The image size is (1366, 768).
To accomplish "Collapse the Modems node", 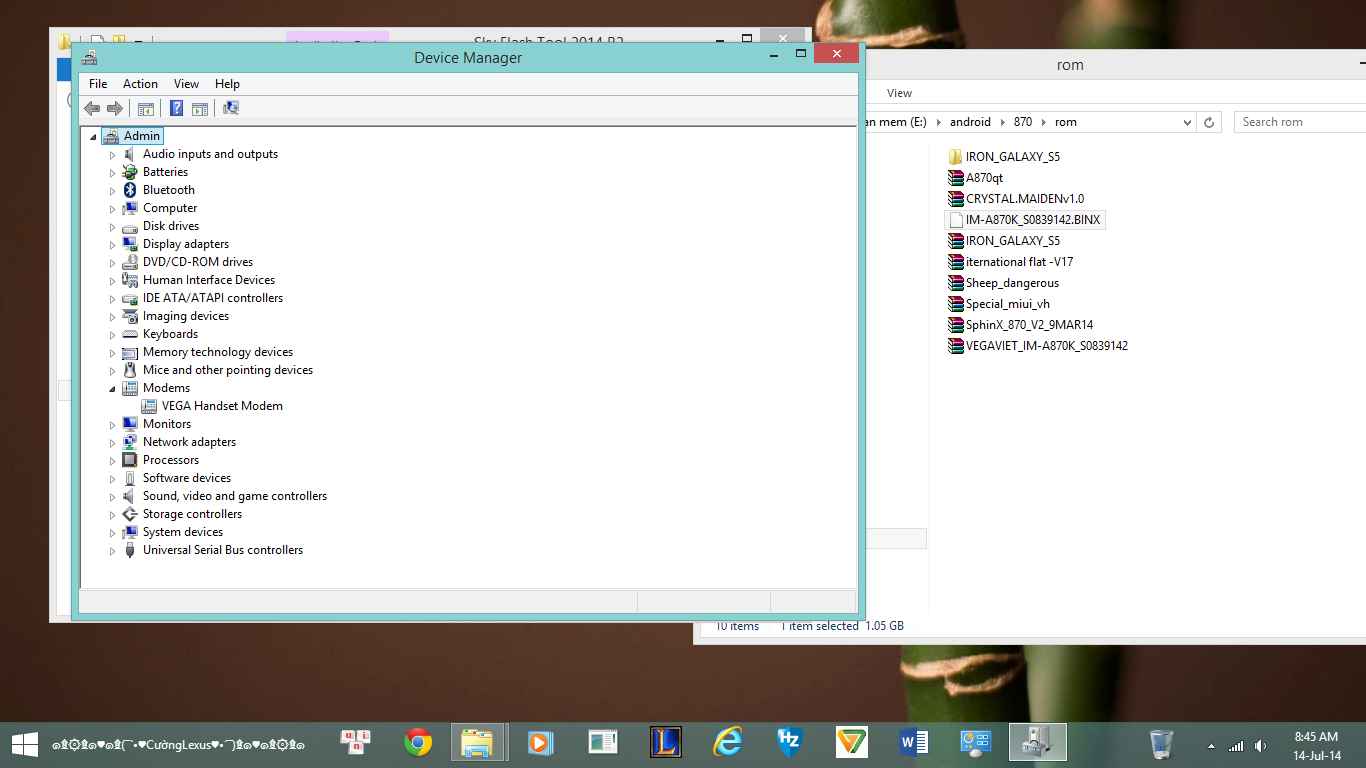I will pos(112,389).
